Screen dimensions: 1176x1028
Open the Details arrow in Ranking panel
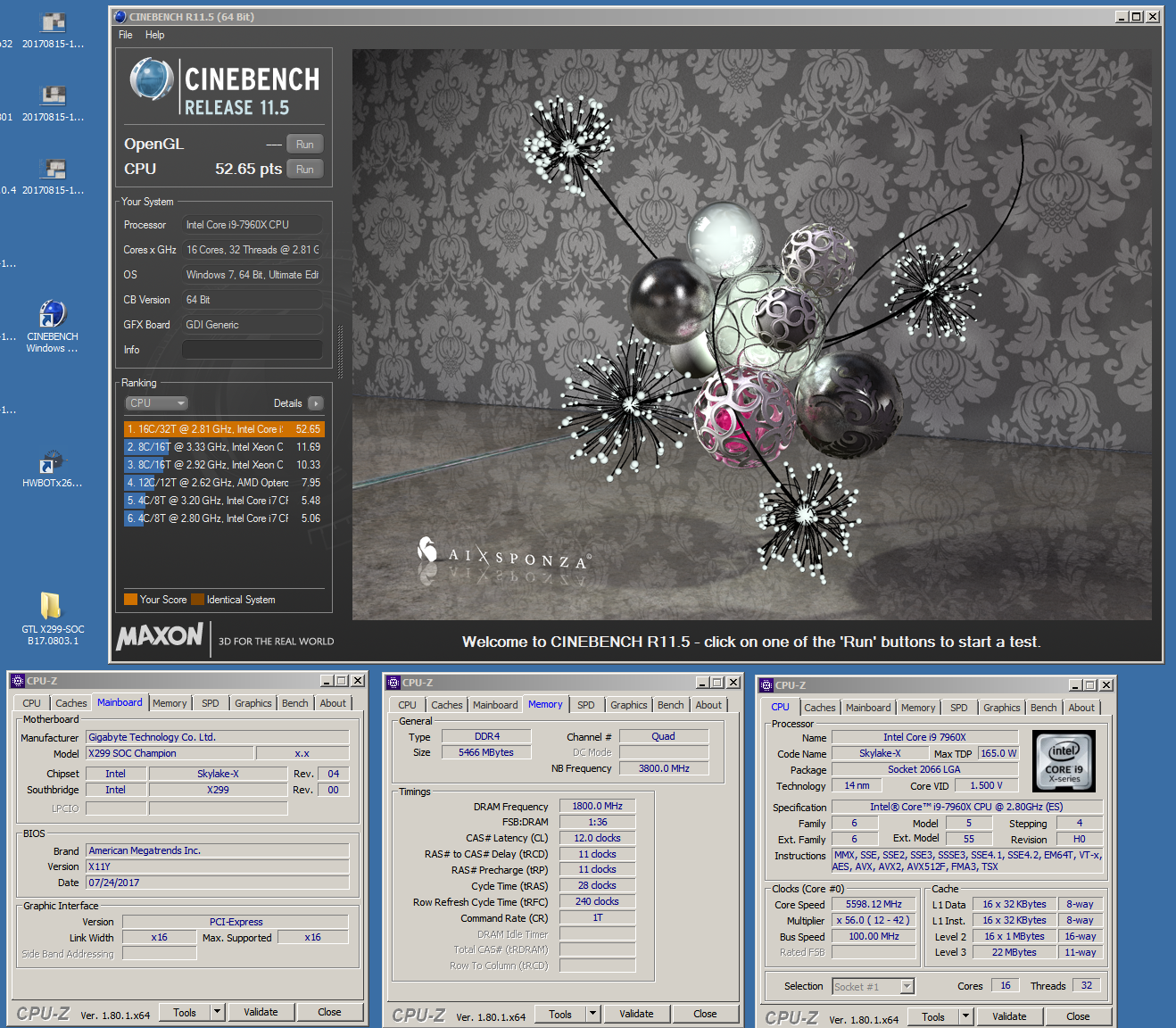pyautogui.click(x=316, y=403)
